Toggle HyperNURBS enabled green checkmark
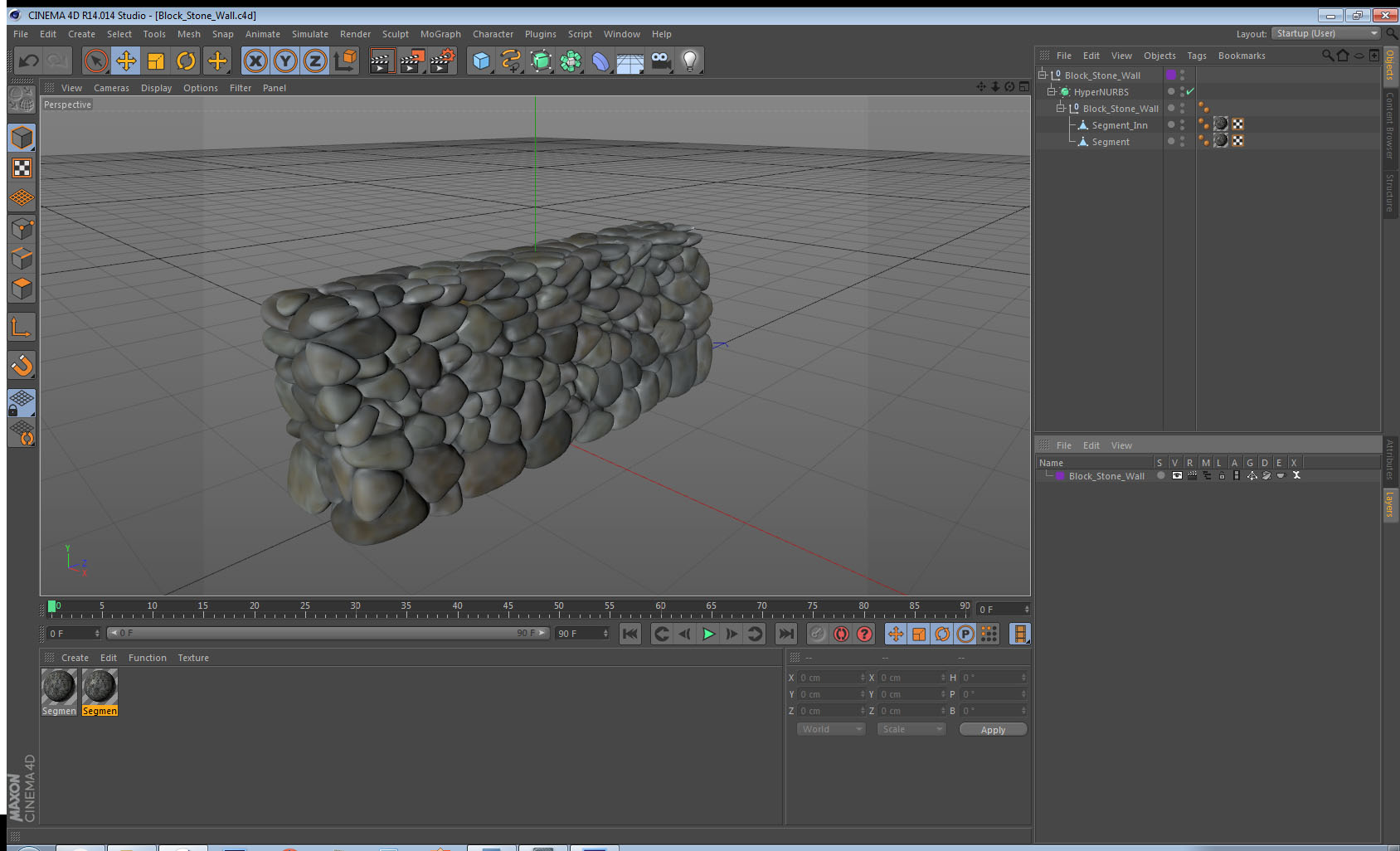Screen dimensions: 1400x851 tap(1190, 91)
